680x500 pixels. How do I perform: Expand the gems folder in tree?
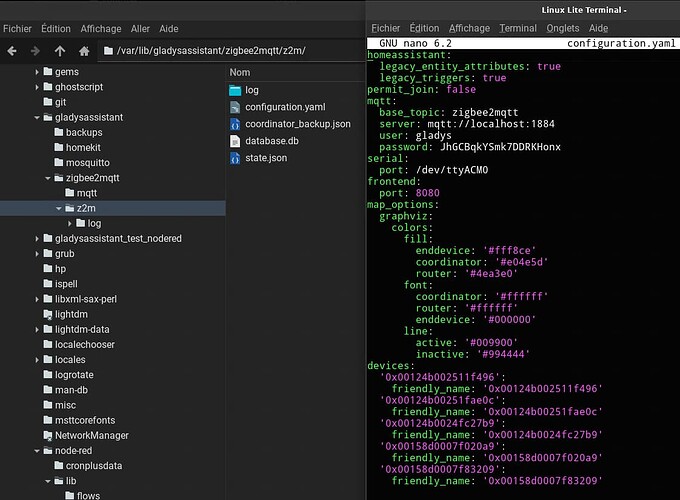point(37,72)
